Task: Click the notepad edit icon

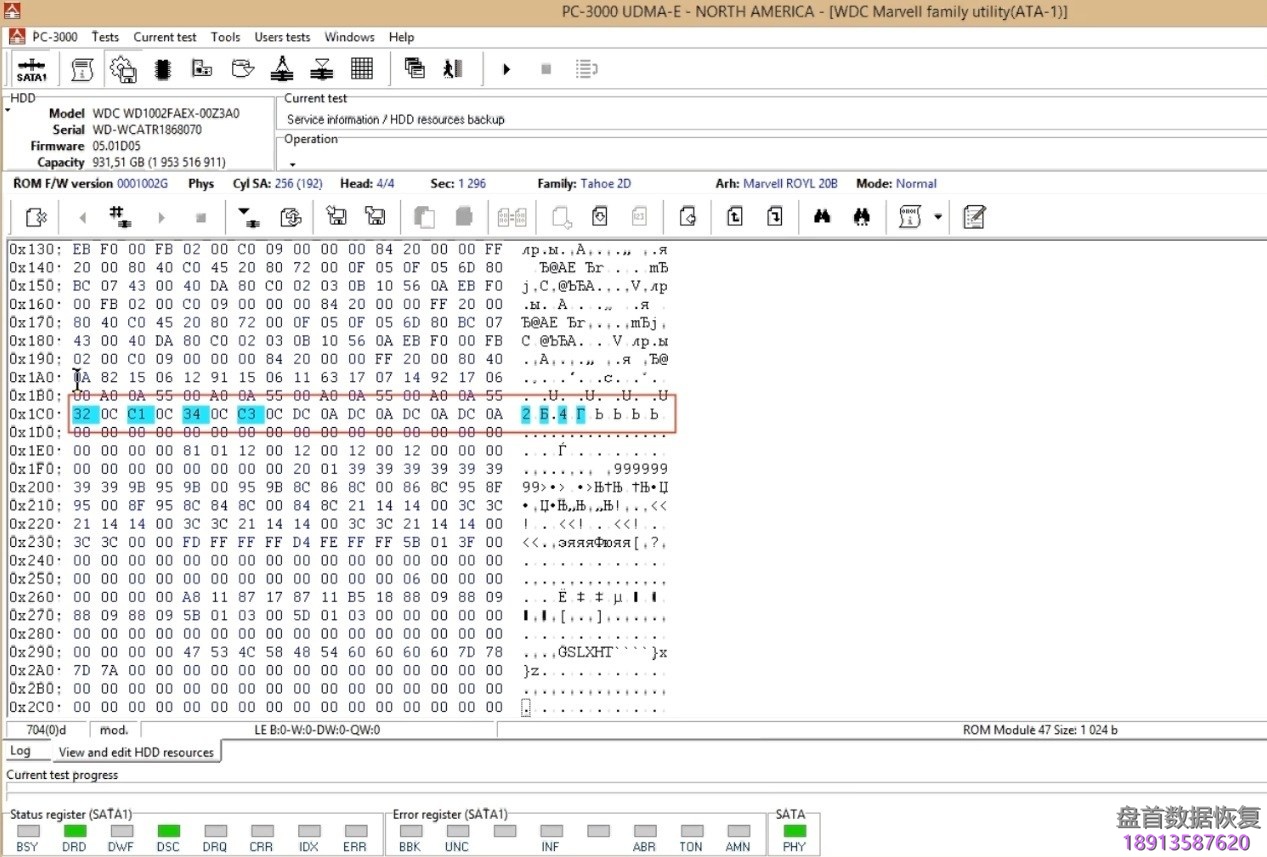Action: [x=974, y=217]
